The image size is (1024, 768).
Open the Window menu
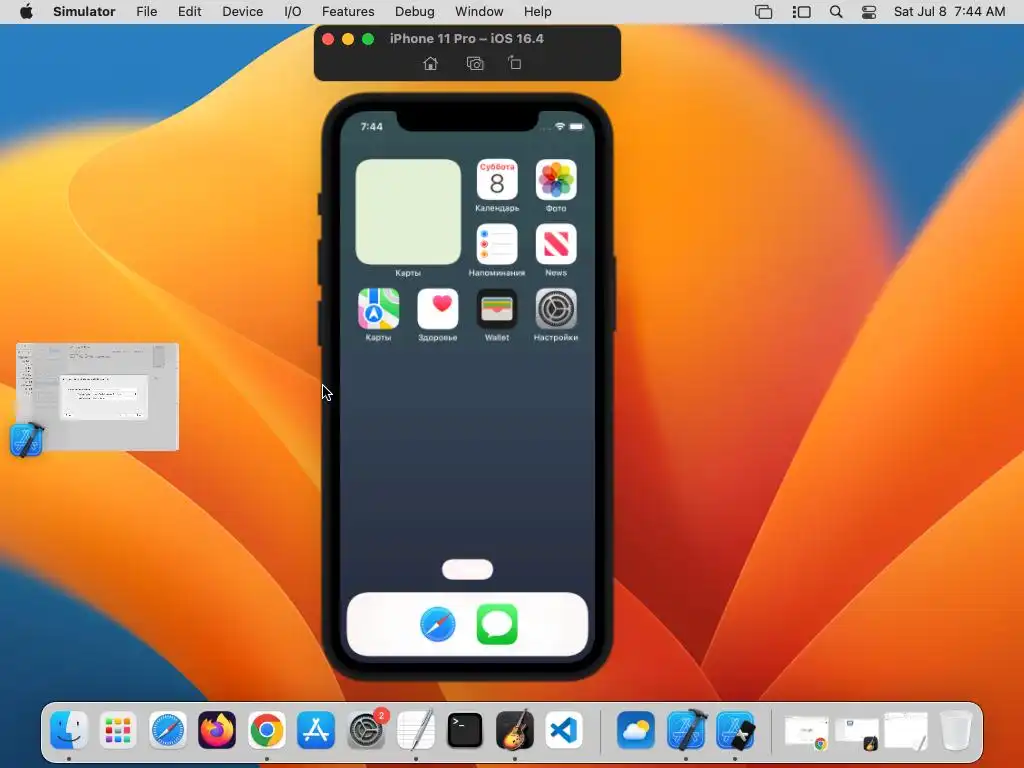(479, 12)
